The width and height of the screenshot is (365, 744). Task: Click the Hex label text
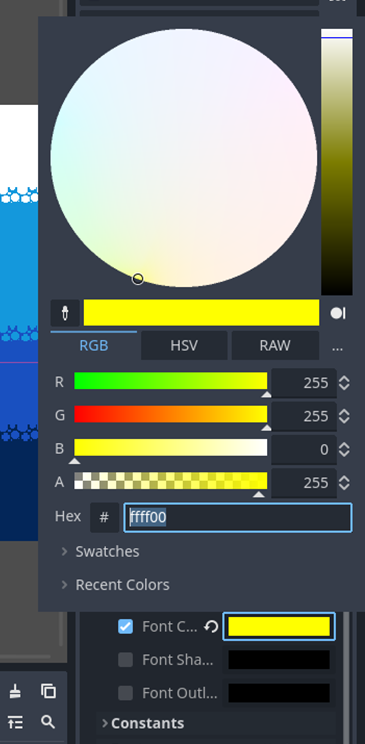[68, 516]
